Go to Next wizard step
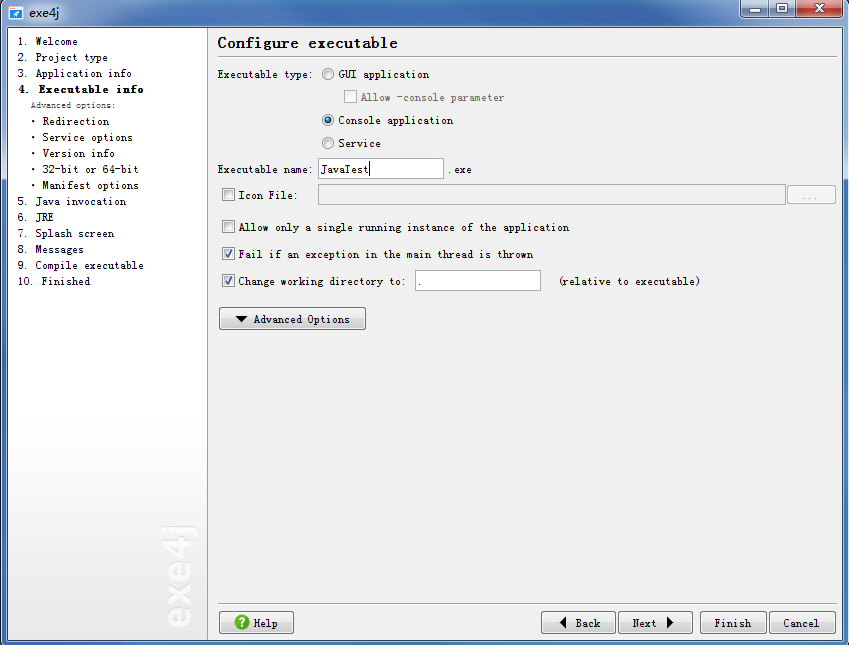The height and width of the screenshot is (645, 849). coord(654,623)
